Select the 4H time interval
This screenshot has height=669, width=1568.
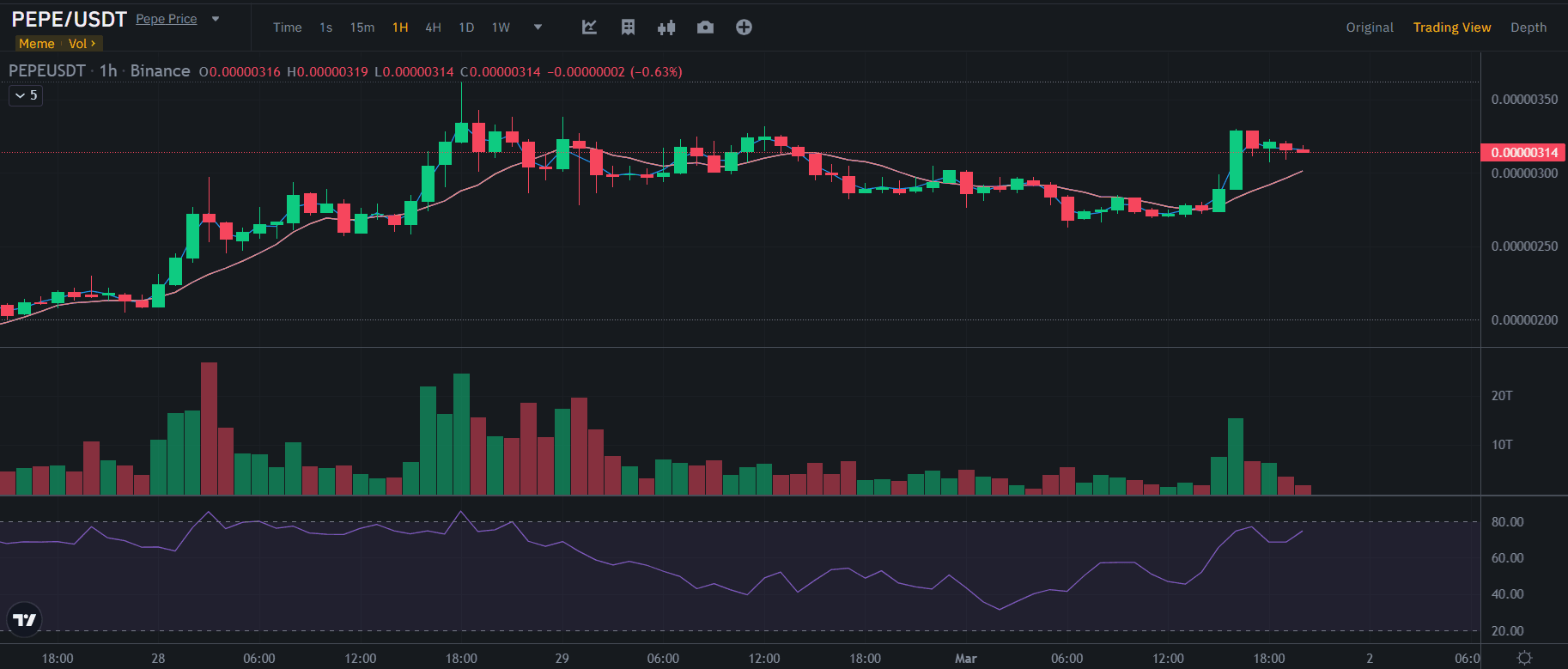[433, 27]
